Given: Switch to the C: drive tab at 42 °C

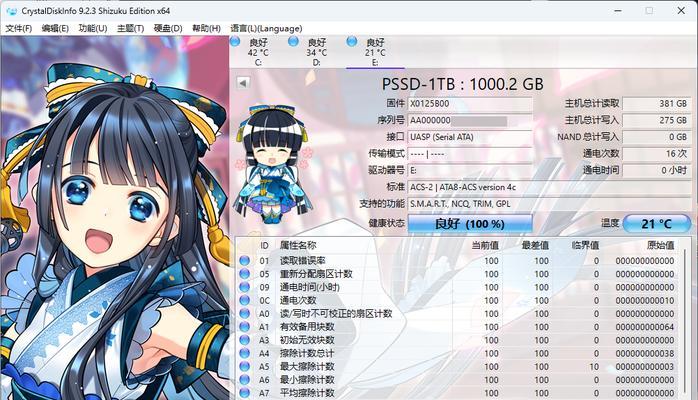Looking at the screenshot, I should [x=258, y=52].
